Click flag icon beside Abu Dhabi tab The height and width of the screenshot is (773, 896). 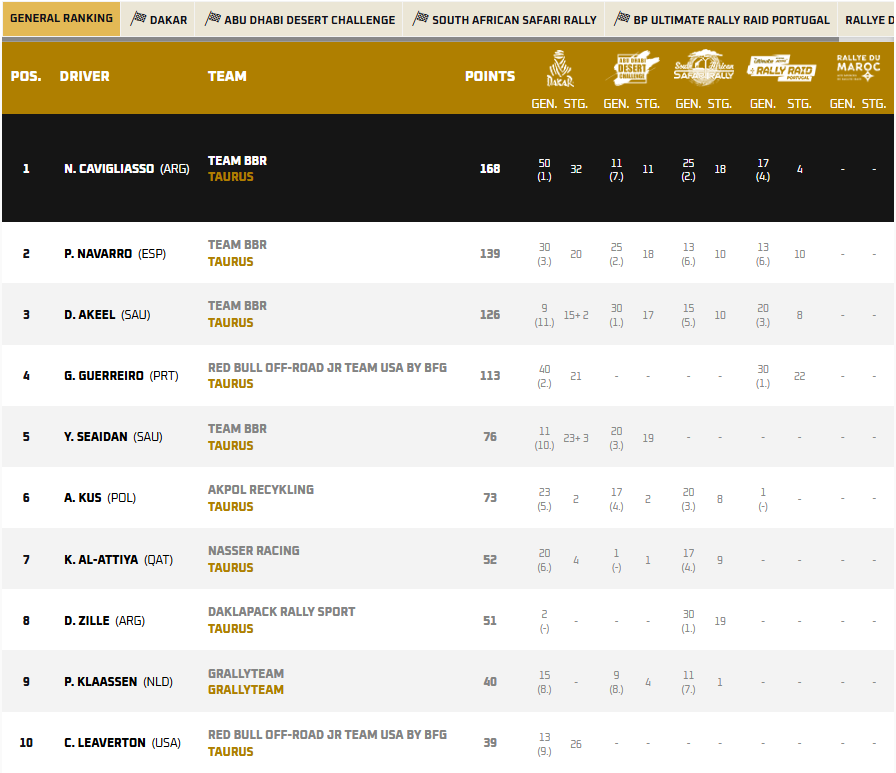pyautogui.click(x=212, y=19)
